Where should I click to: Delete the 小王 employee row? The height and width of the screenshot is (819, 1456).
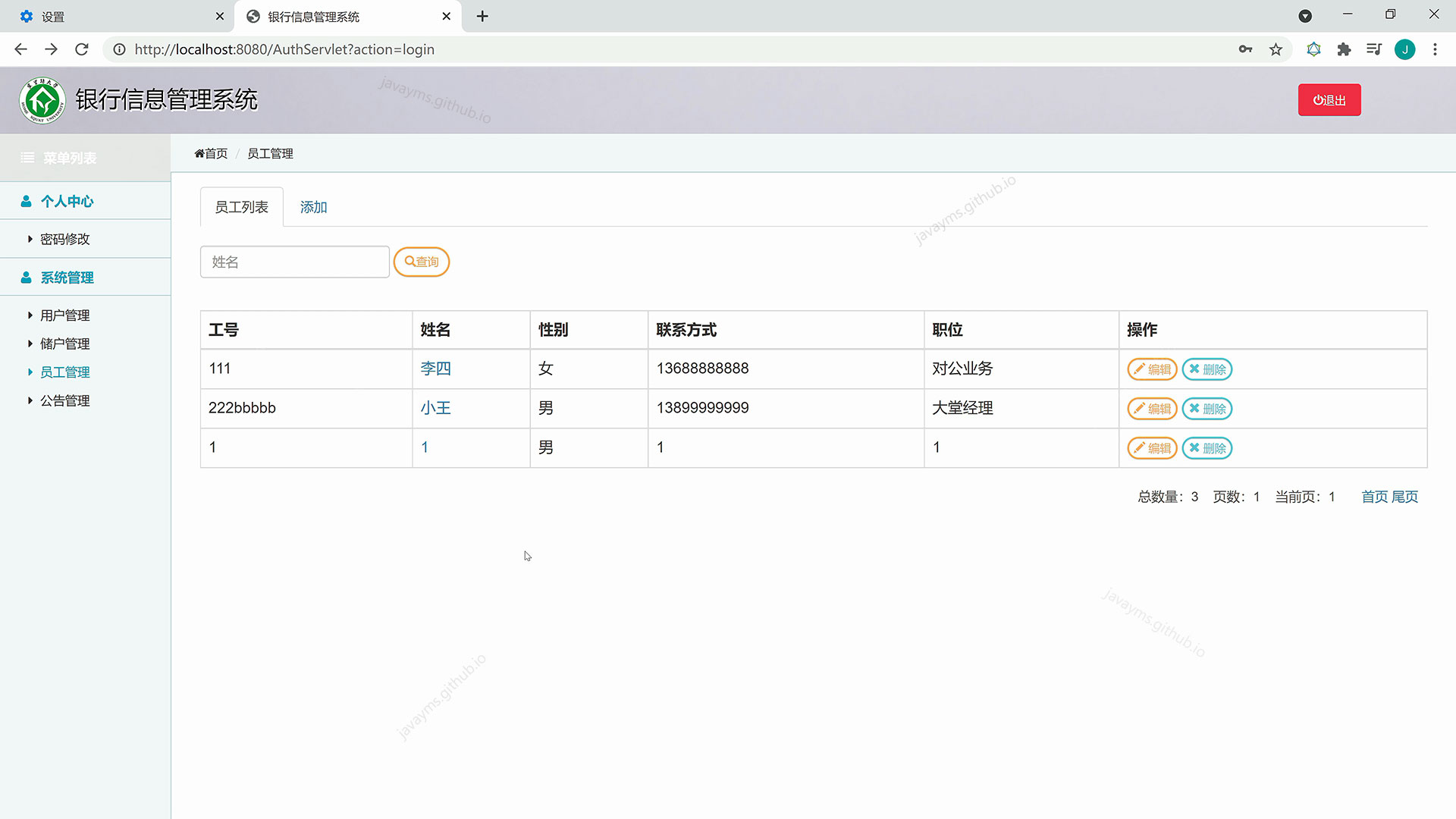click(1207, 409)
